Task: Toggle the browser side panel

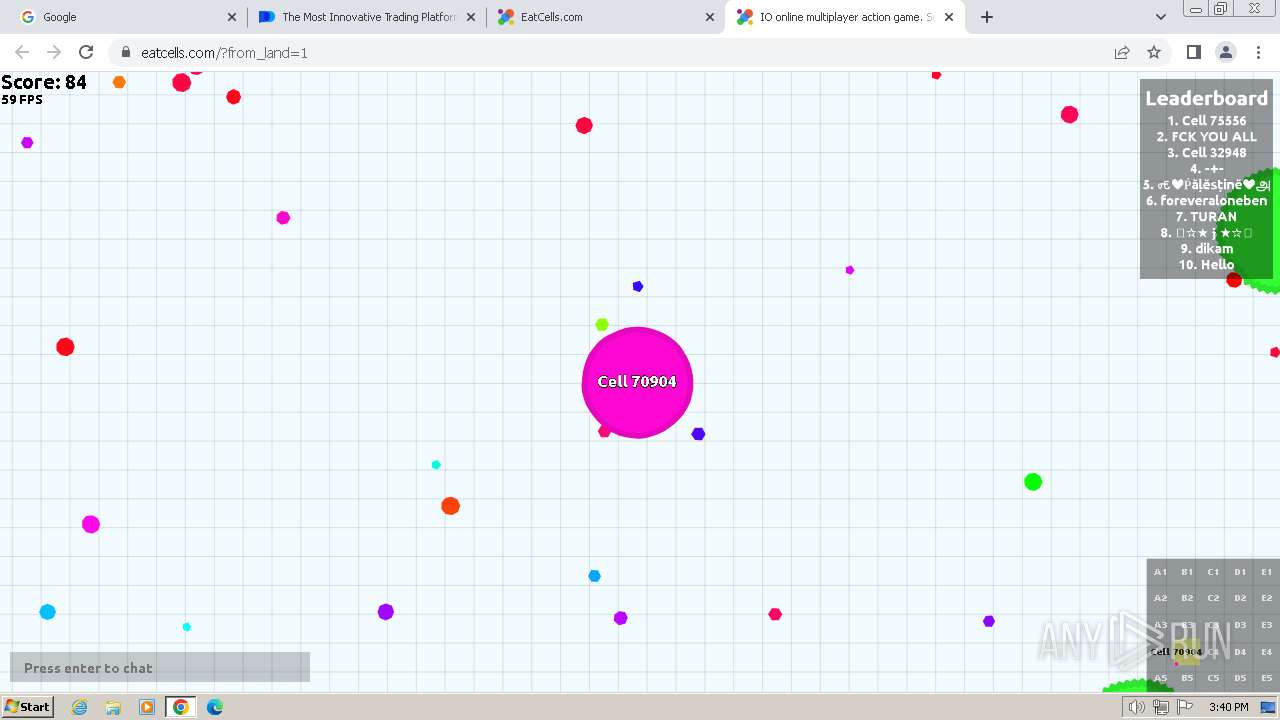Action: tap(1193, 52)
